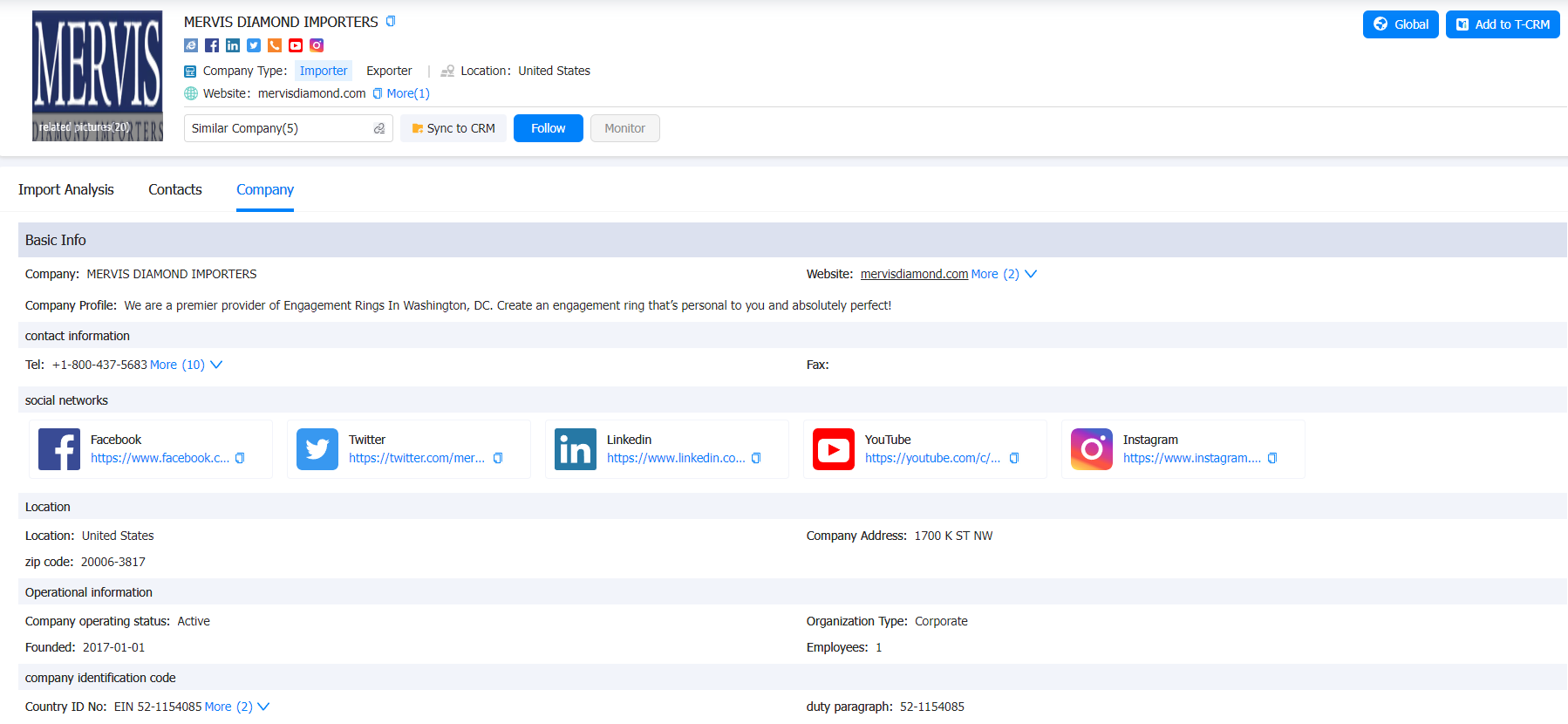Screen dimensions: 1568x724
Task: Click the link icon in Similar Company box
Action: click(379, 128)
